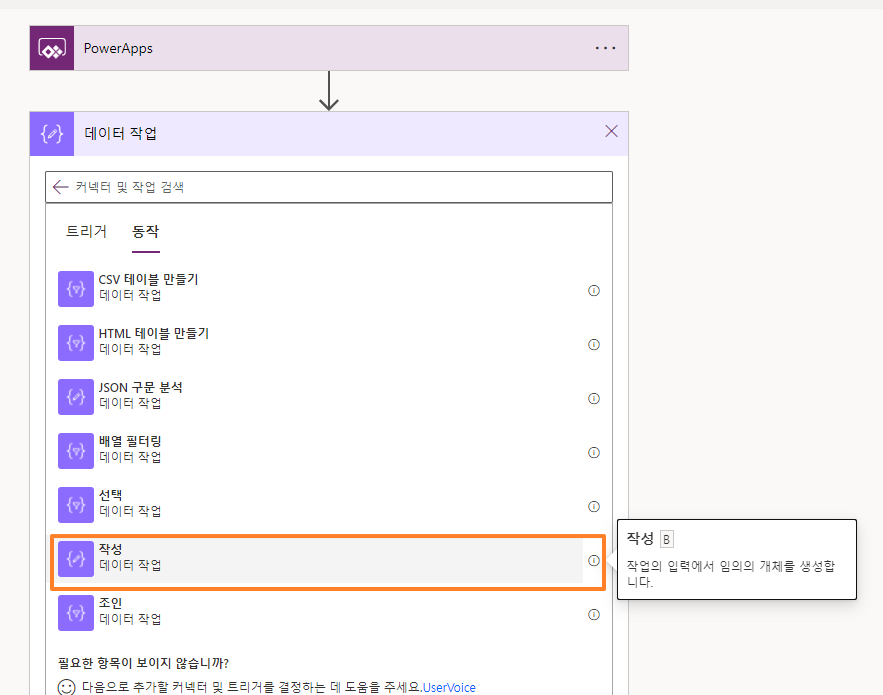Select the CSV 테이블 만들기 action
Viewport: 883px width, 695px height.
pos(320,289)
